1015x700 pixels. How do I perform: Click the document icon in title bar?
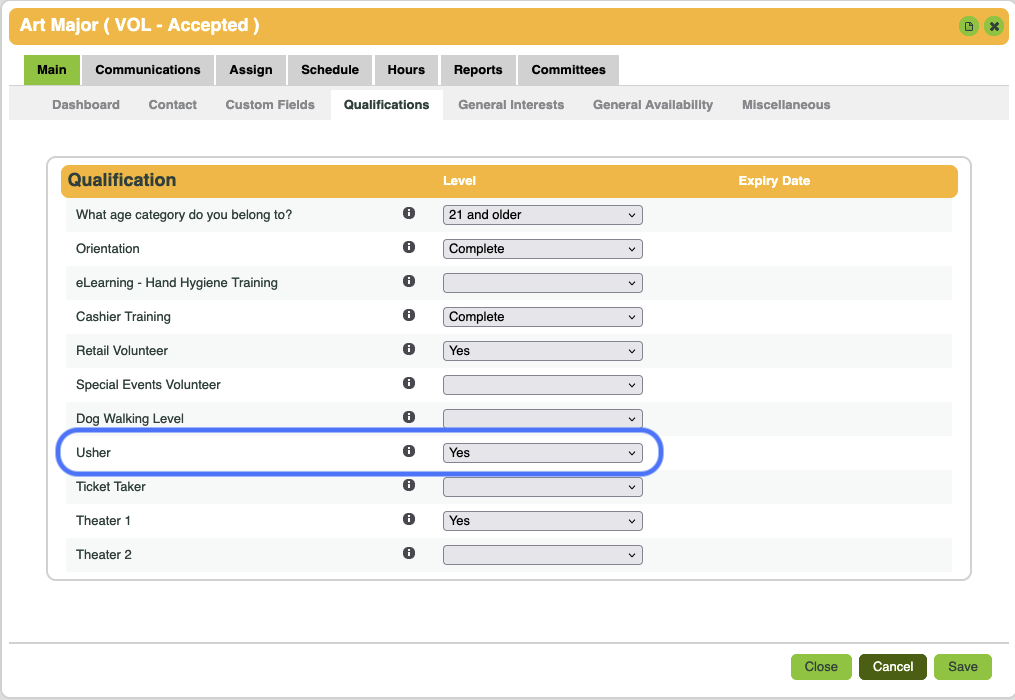pyautogui.click(x=968, y=26)
